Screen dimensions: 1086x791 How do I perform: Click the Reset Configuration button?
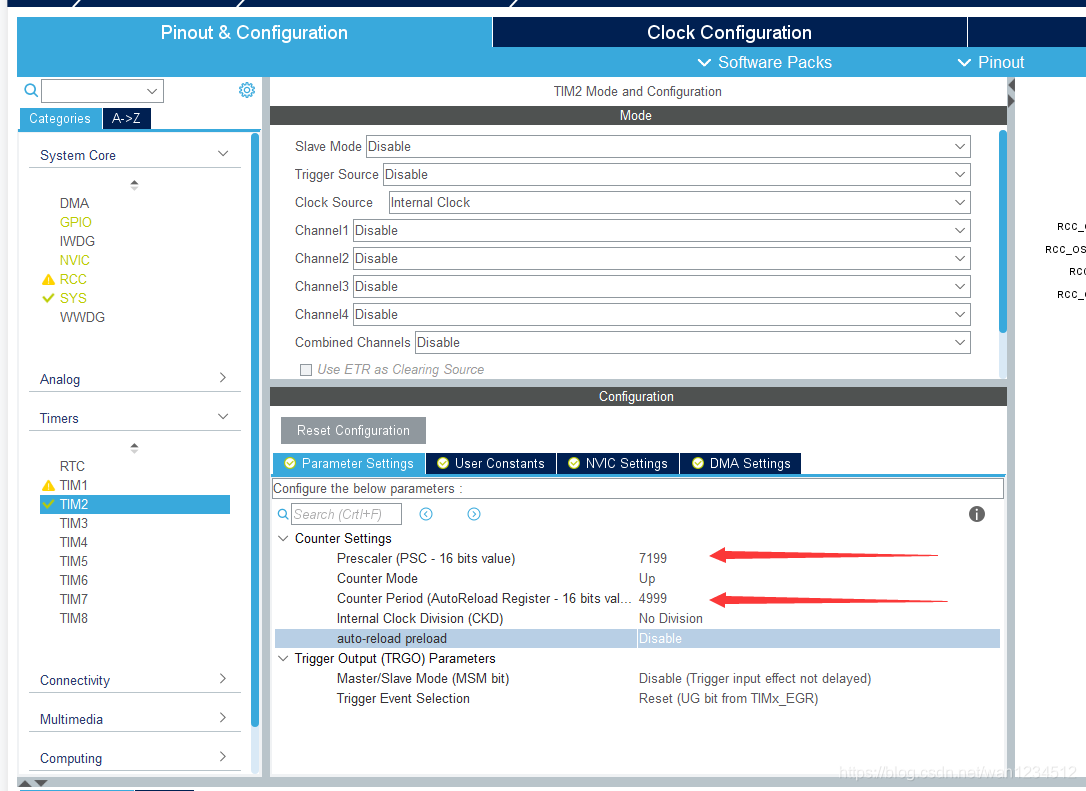pyautogui.click(x=353, y=431)
